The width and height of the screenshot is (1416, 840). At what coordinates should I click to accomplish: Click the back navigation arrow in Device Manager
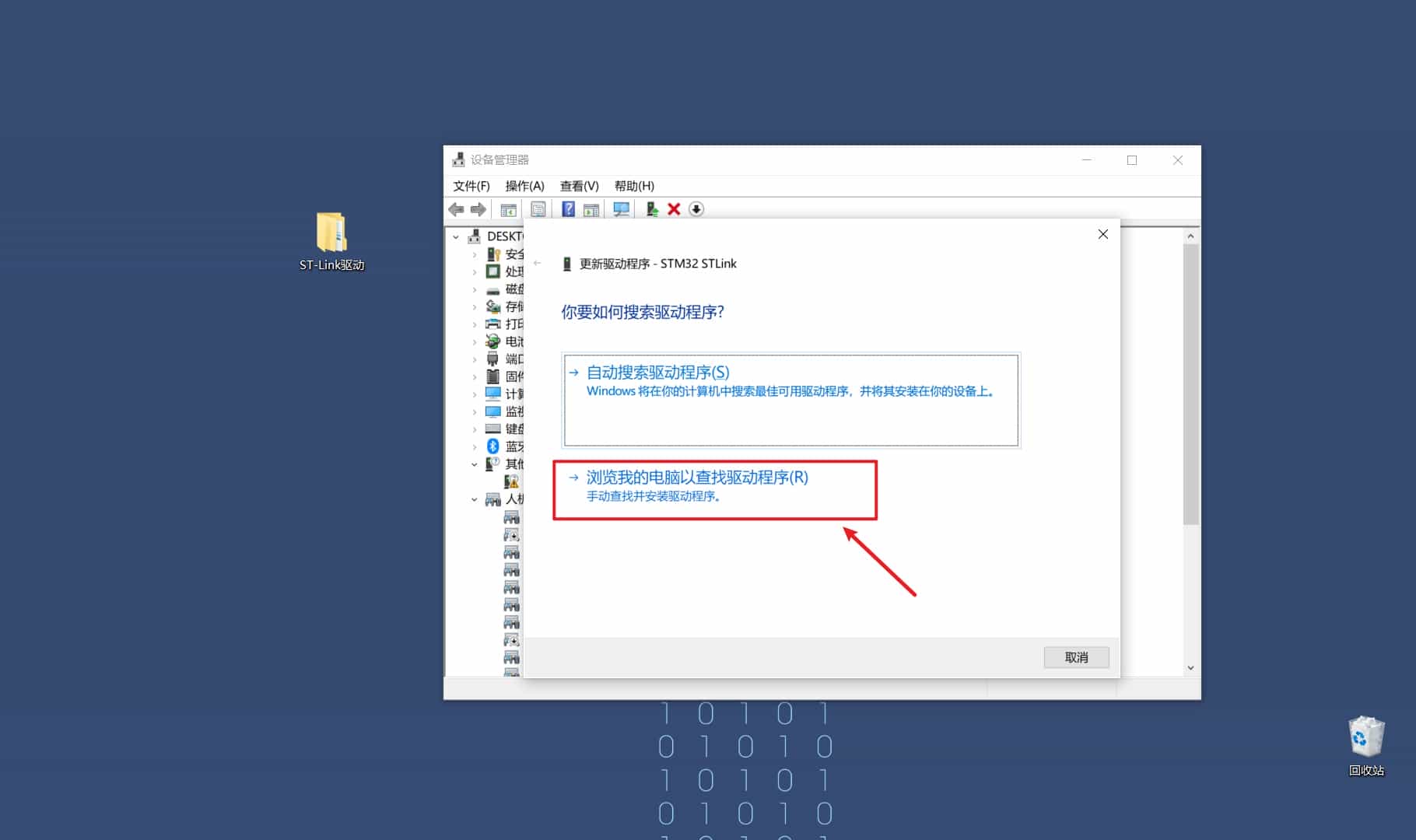pos(456,209)
